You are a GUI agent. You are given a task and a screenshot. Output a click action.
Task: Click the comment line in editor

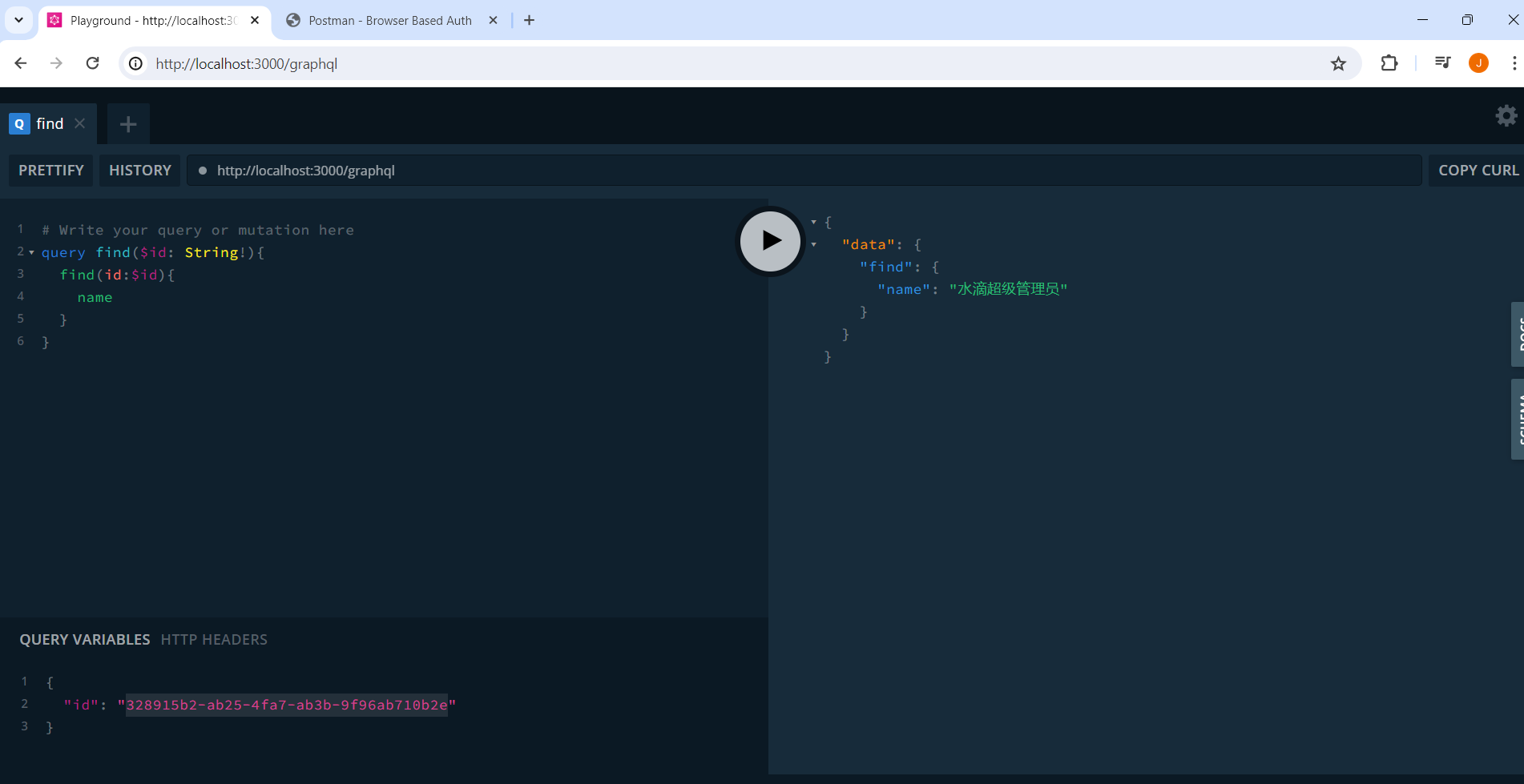tap(198, 230)
